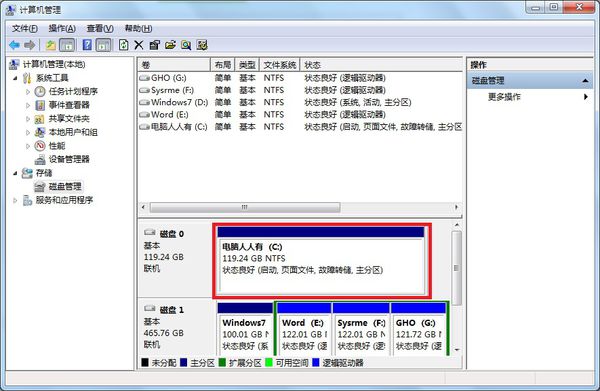Viewport: 600px width, 391px height.
Task: Select 磁盘 0 disk label
Action: 171,234
